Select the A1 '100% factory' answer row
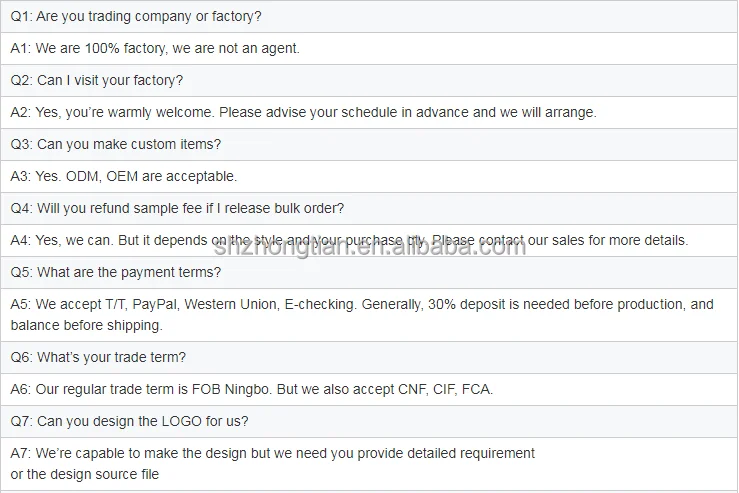This screenshot has height=493, width=739. tap(155, 48)
